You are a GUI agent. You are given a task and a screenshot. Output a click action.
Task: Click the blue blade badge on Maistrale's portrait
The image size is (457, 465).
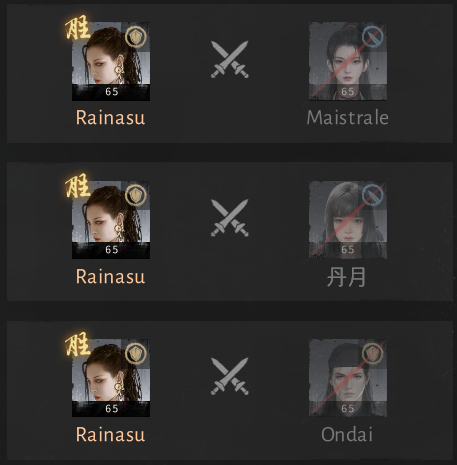373,37
